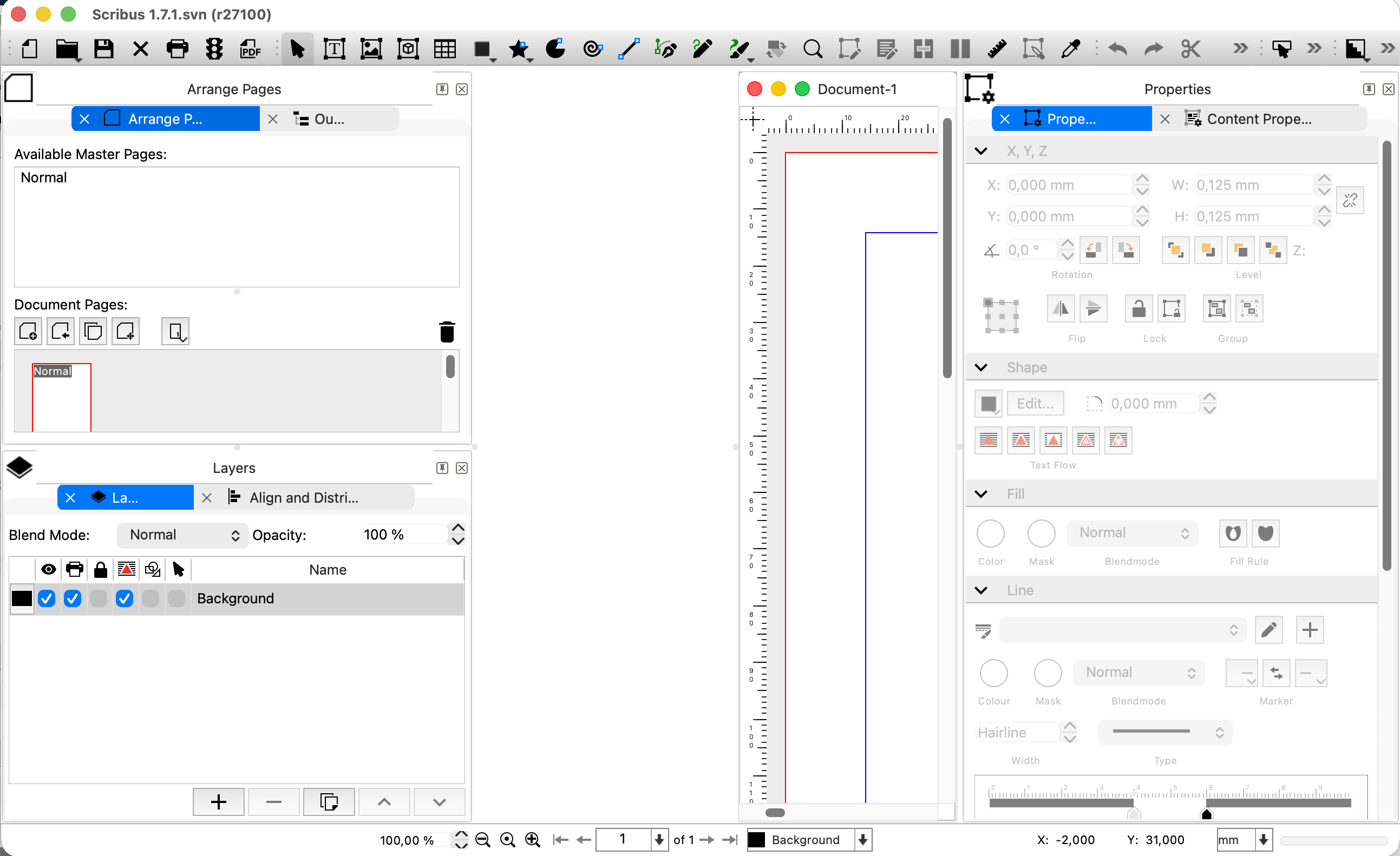Insert a table with Table tool
The width and height of the screenshot is (1400, 856).
445,49
